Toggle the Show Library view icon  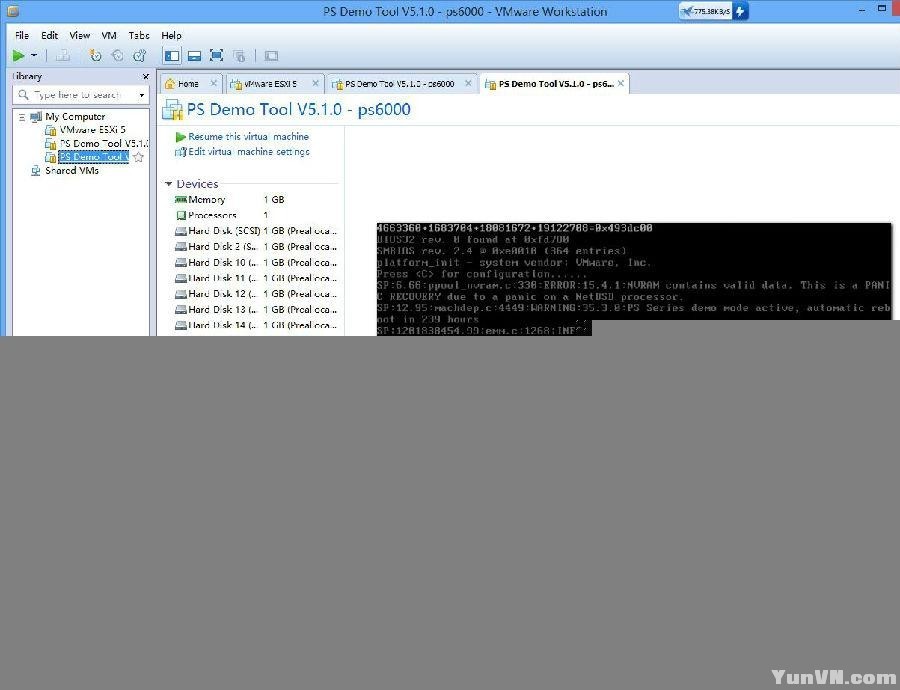click(172, 56)
